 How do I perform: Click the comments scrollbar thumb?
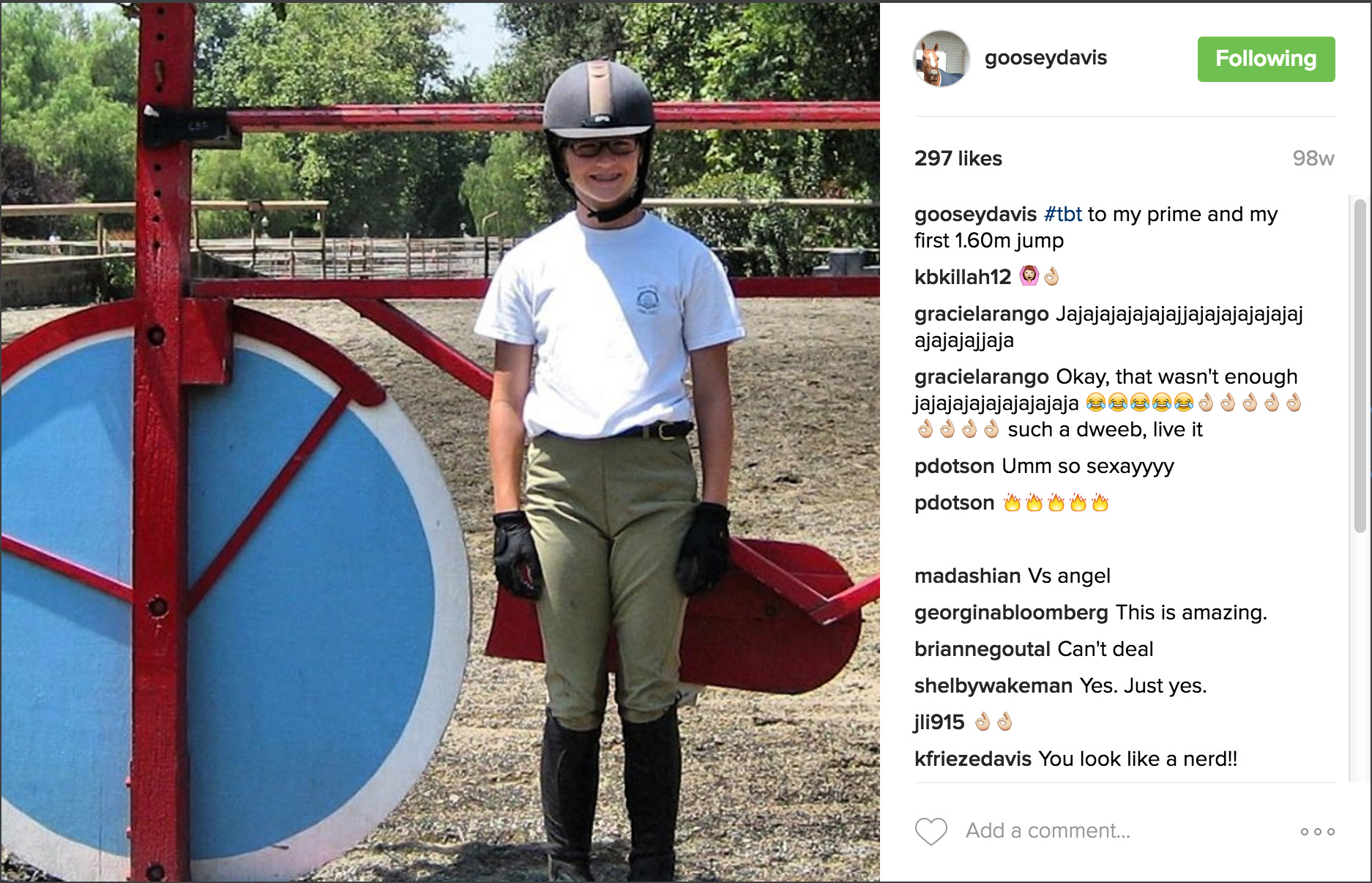click(1360, 366)
